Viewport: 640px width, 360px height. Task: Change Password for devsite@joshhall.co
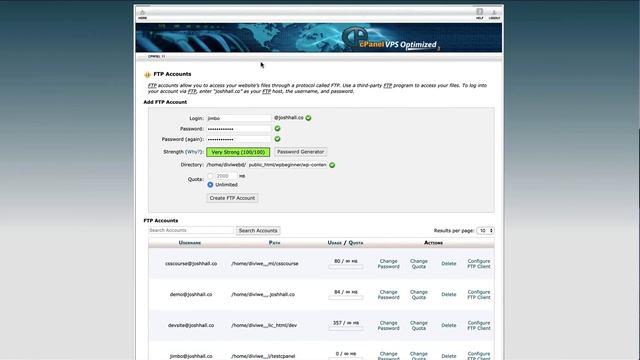(x=389, y=325)
